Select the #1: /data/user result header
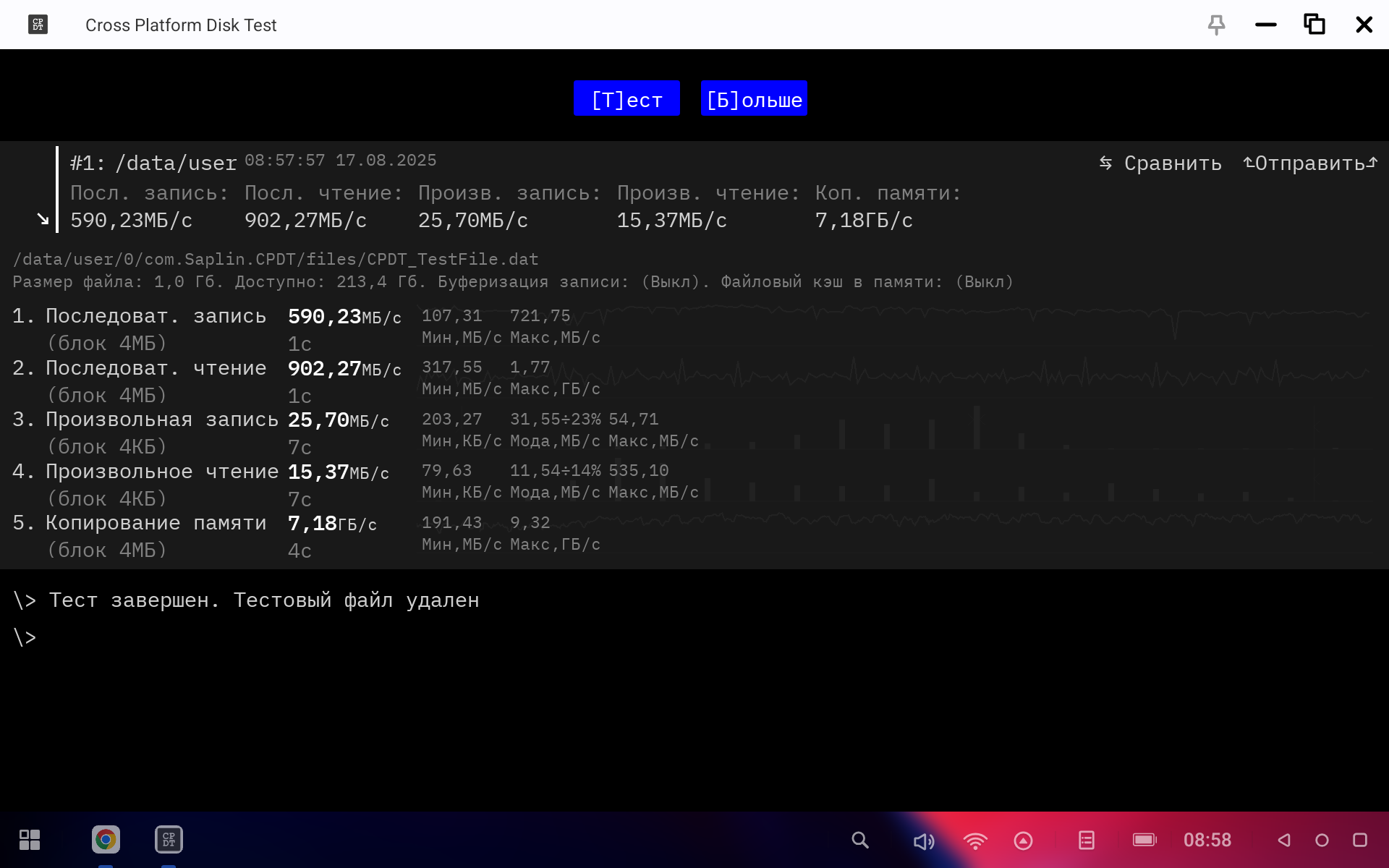 click(153, 163)
